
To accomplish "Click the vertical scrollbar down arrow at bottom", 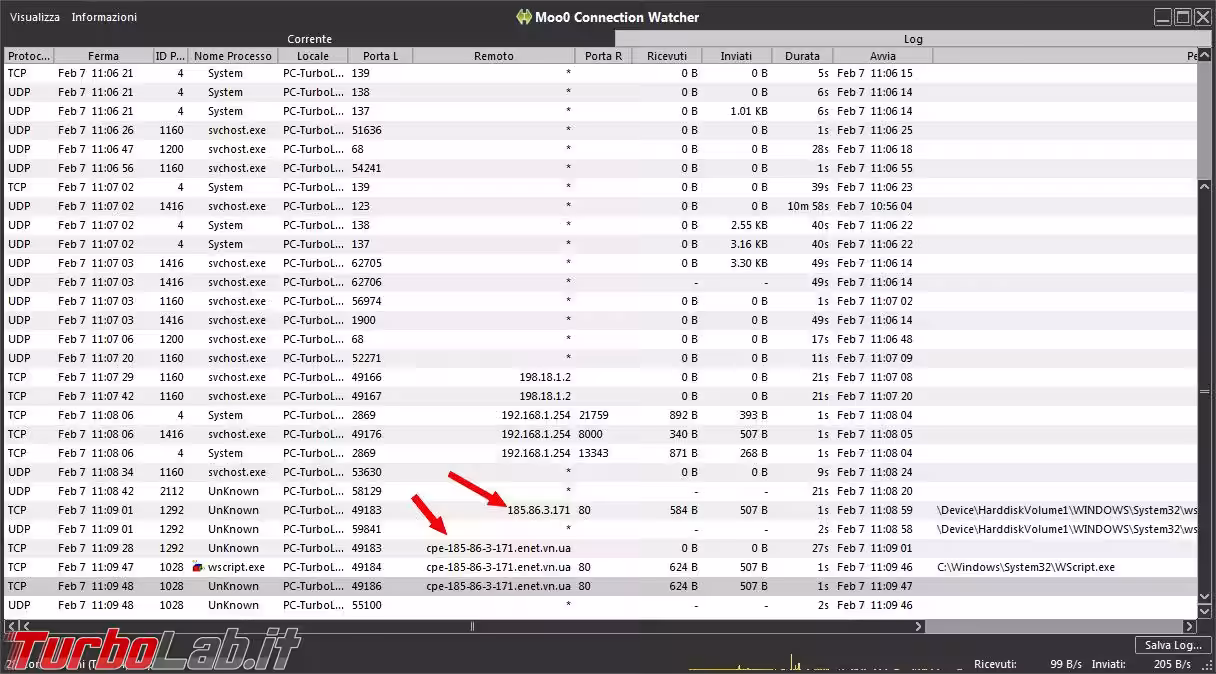I will coord(1204,613).
